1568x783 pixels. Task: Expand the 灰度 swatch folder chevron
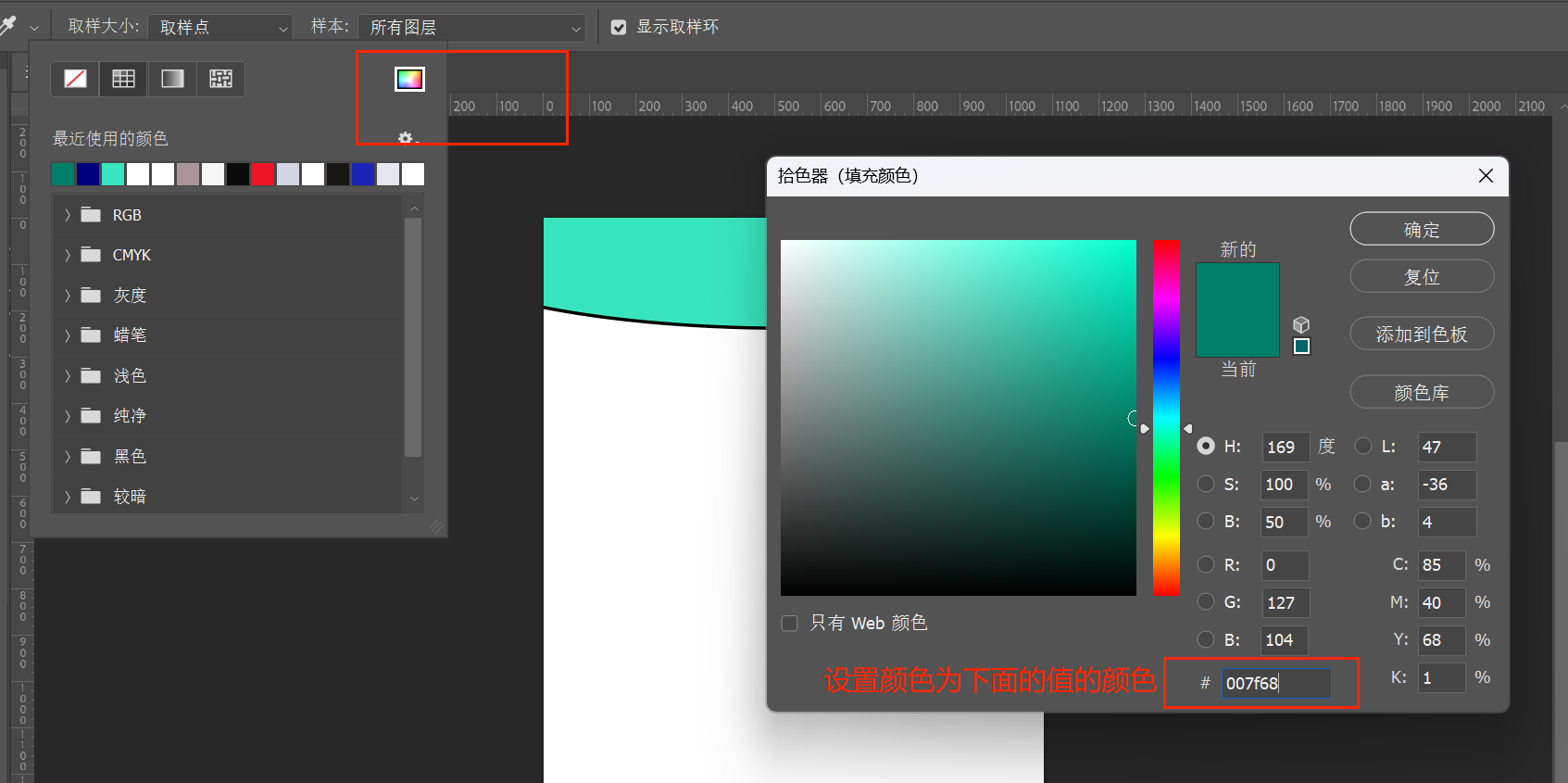click(68, 296)
